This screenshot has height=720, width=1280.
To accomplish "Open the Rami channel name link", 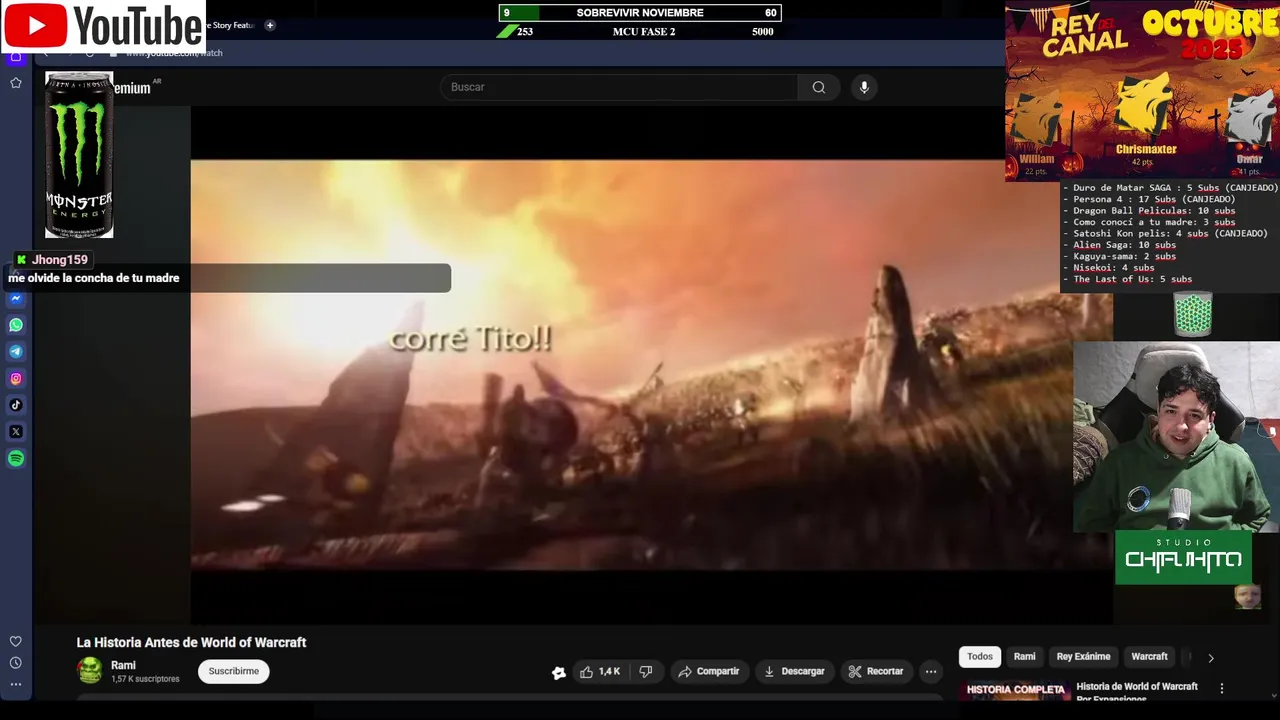I will point(123,665).
